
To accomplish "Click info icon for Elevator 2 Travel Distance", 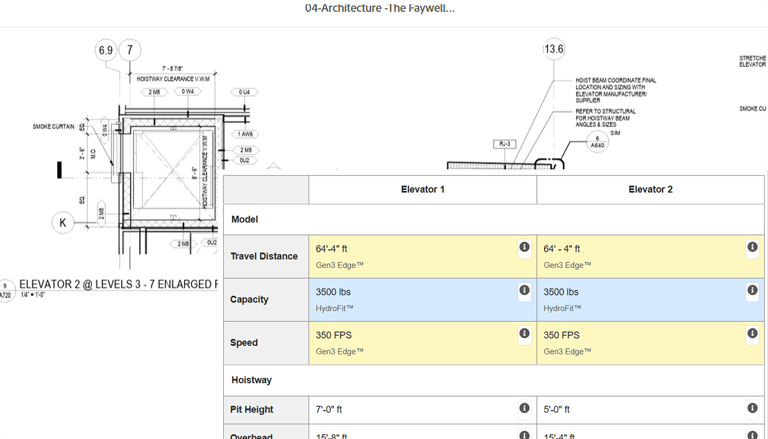I will point(752,247).
